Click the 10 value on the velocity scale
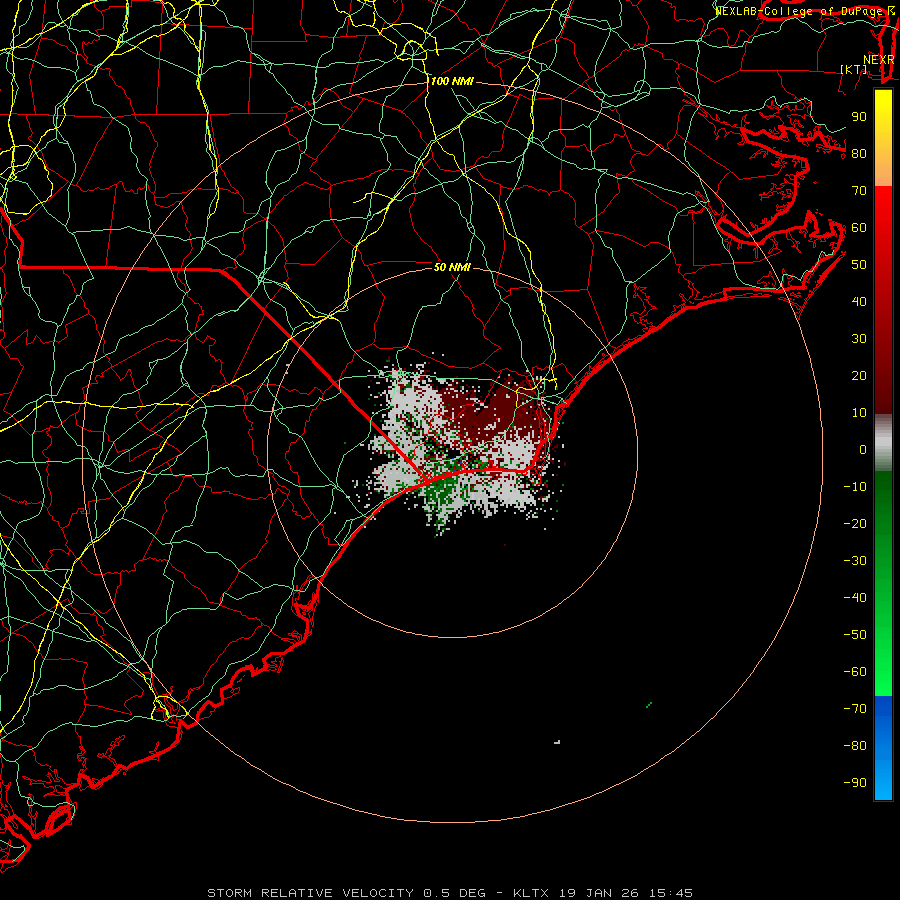900x900 pixels. 859,413
